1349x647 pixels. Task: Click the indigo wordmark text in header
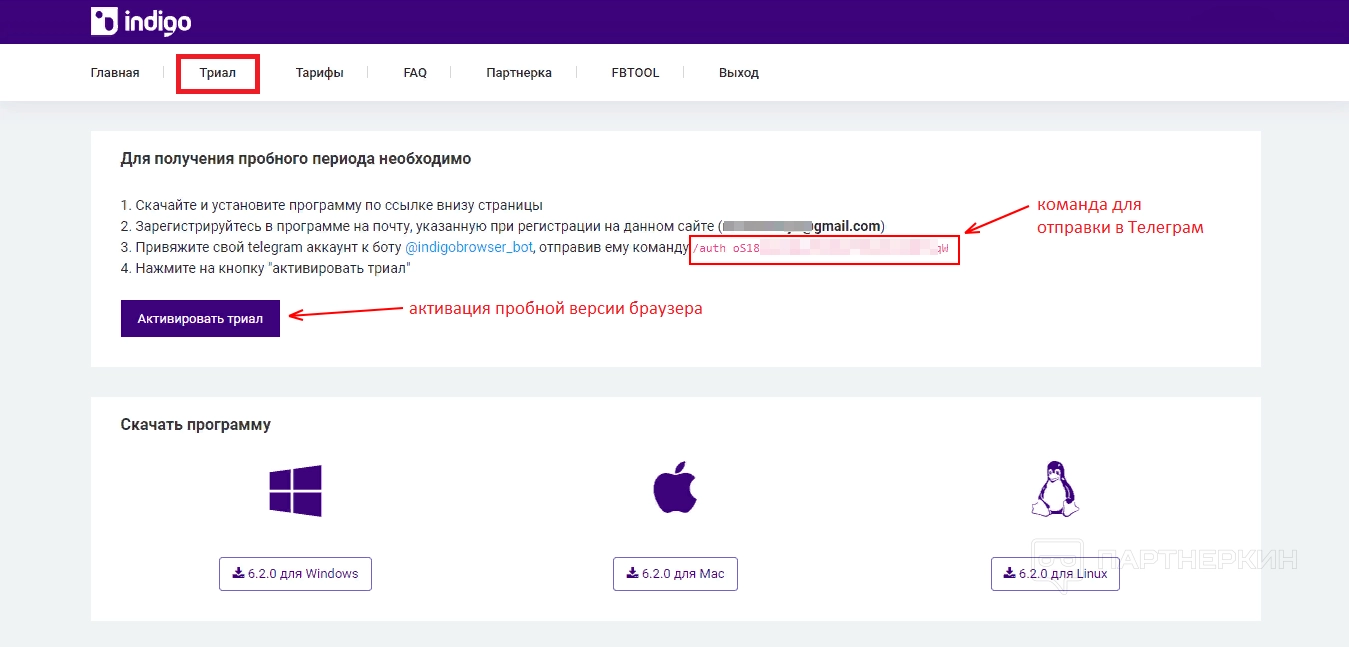[158, 21]
